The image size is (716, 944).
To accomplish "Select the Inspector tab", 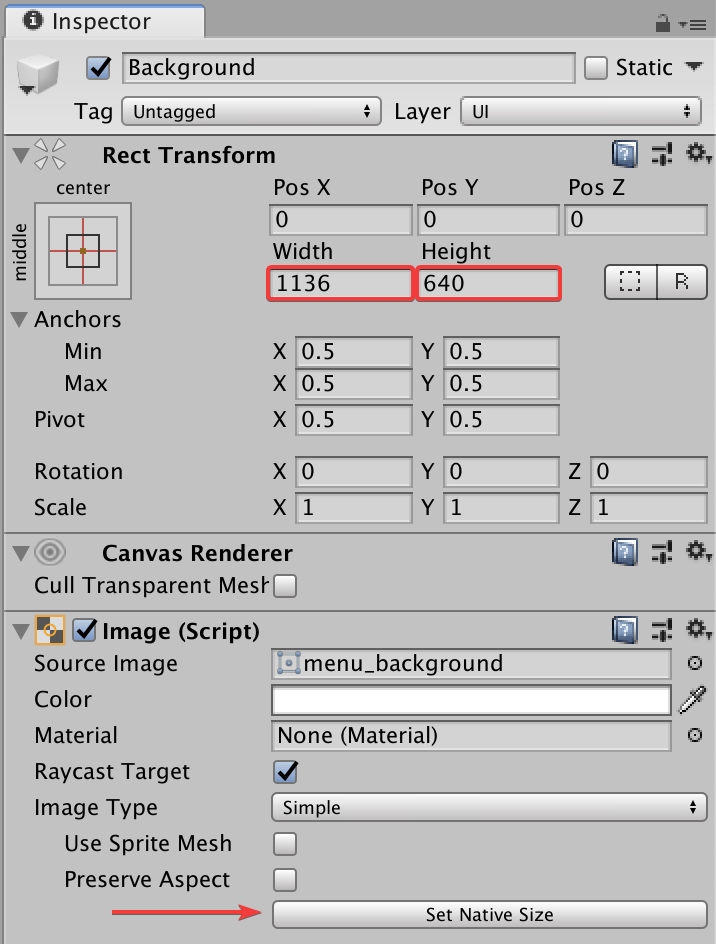I will pos(102,21).
